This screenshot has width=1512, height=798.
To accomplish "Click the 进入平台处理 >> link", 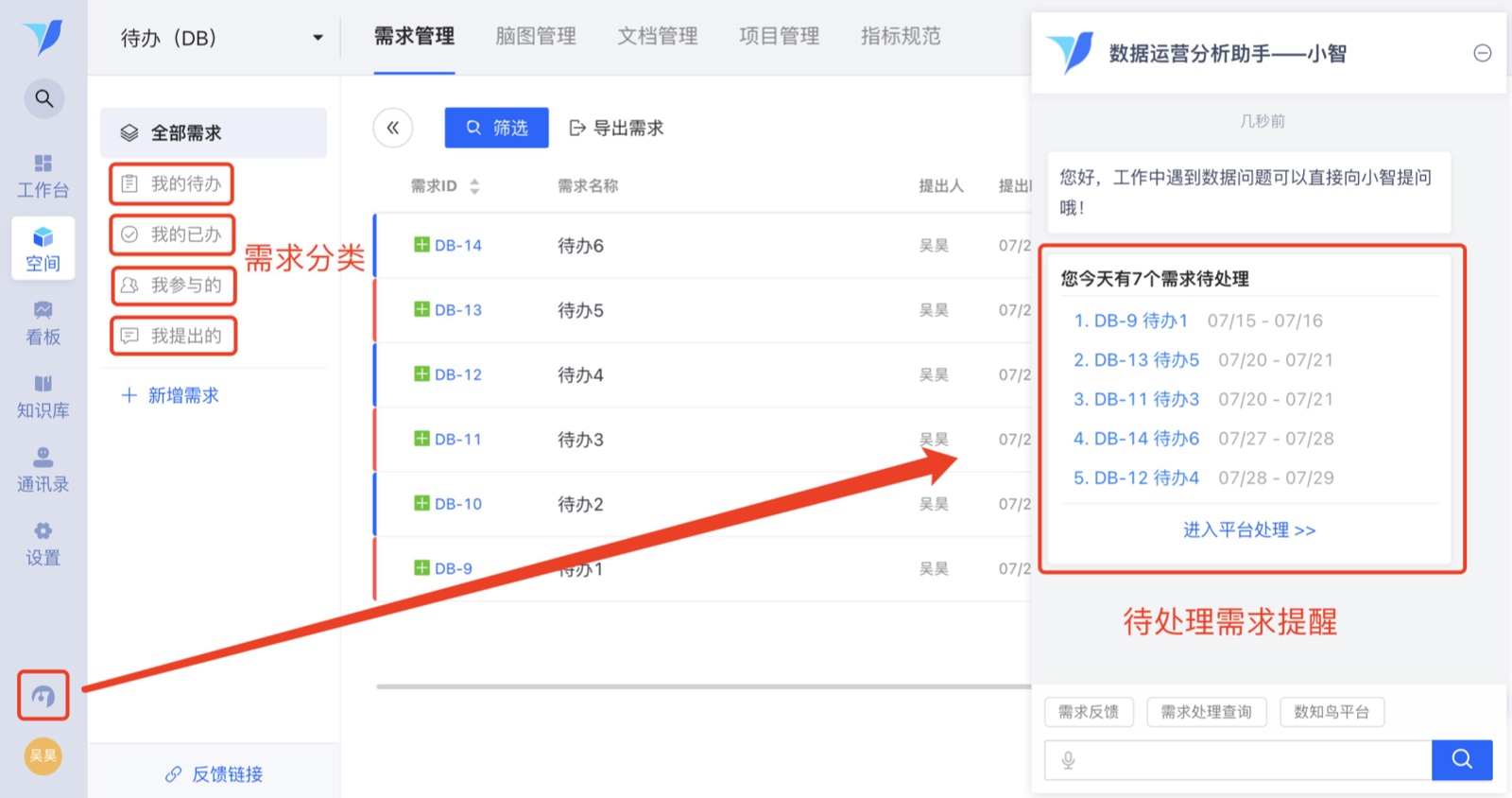I will pyautogui.click(x=1249, y=529).
